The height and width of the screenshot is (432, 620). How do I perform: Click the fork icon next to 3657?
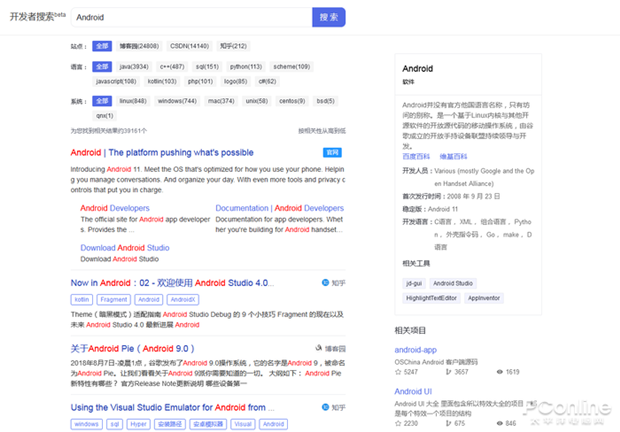tap(448, 372)
